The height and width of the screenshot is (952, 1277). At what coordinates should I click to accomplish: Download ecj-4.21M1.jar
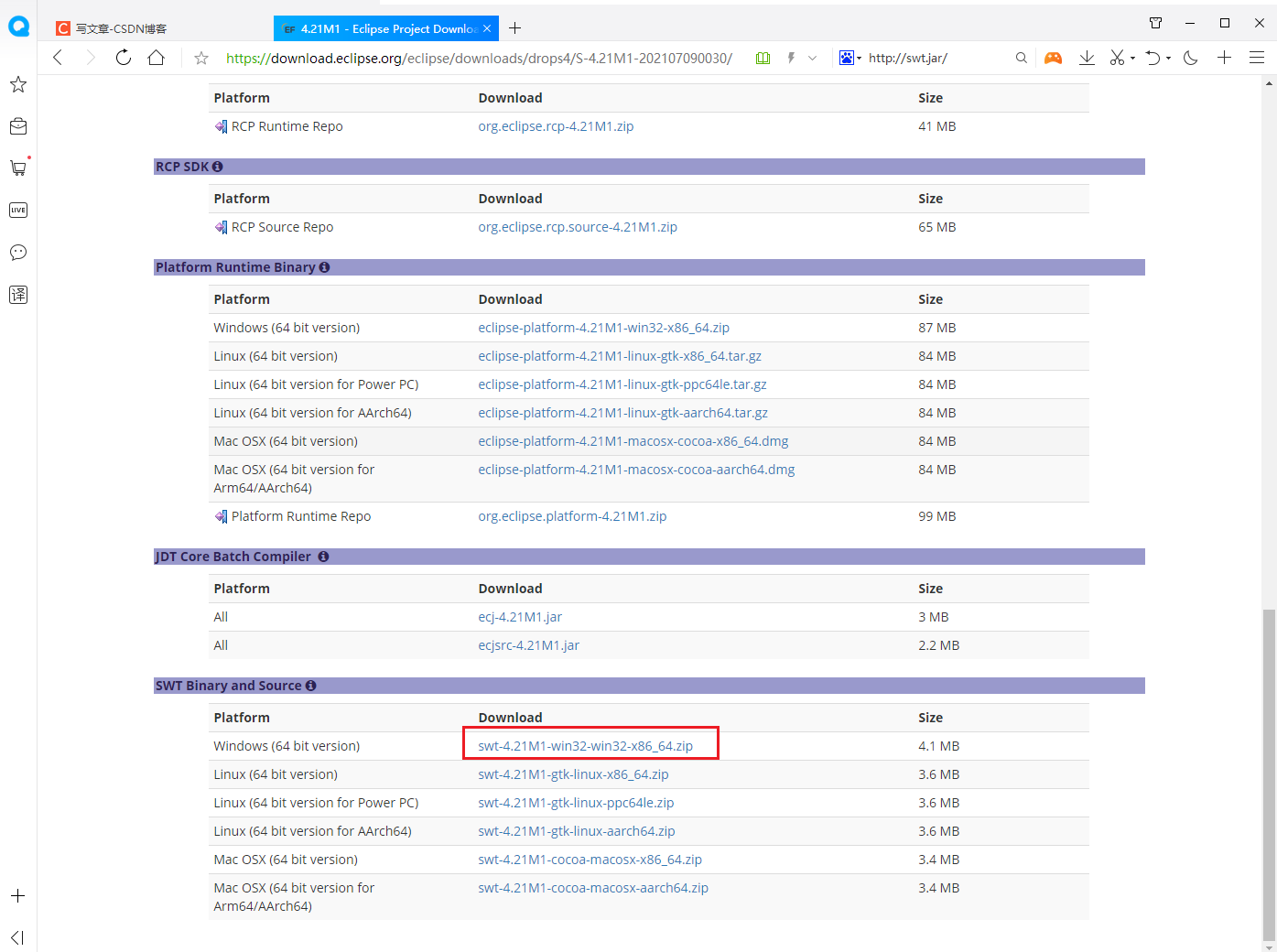click(520, 617)
